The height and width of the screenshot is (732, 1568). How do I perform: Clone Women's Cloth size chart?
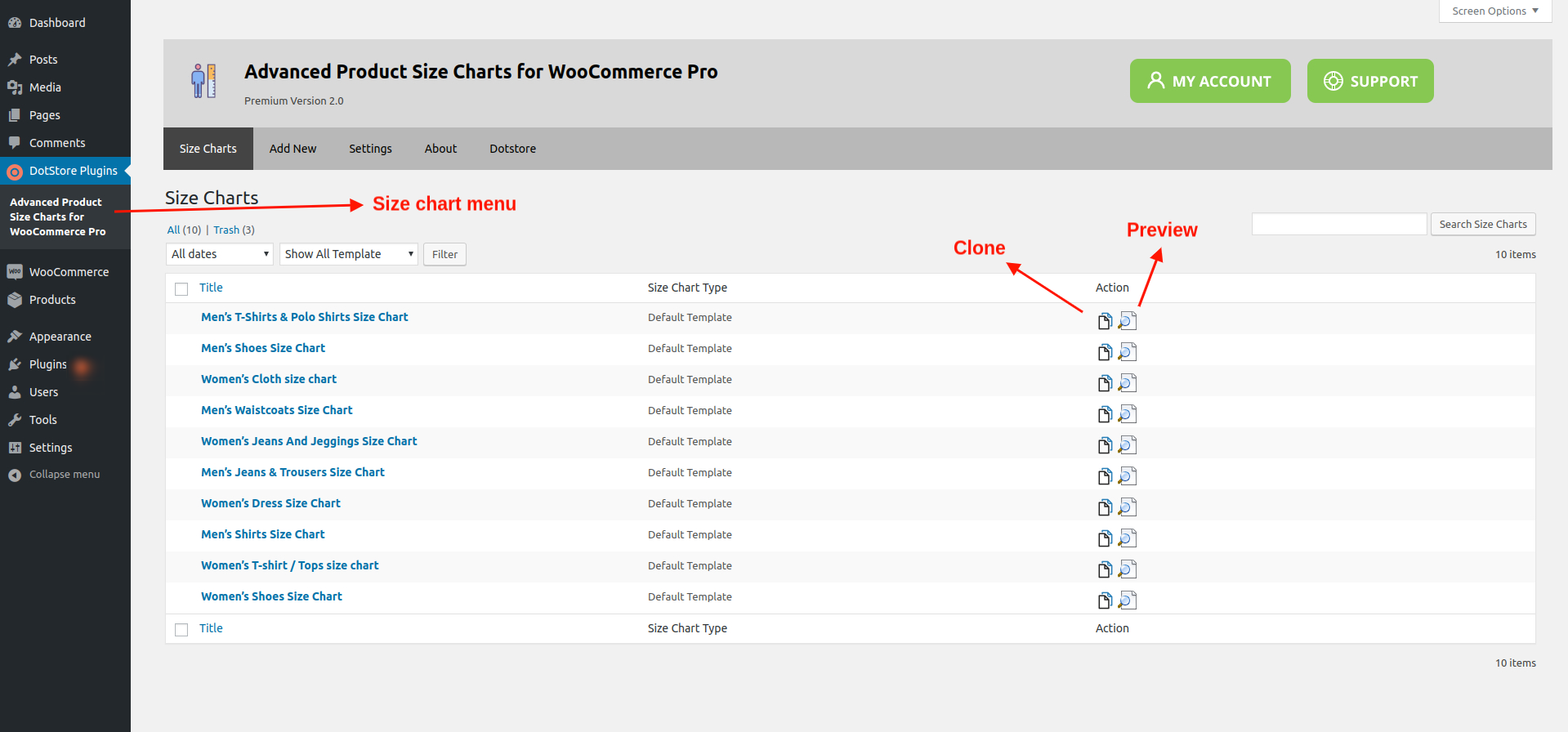(x=1105, y=383)
